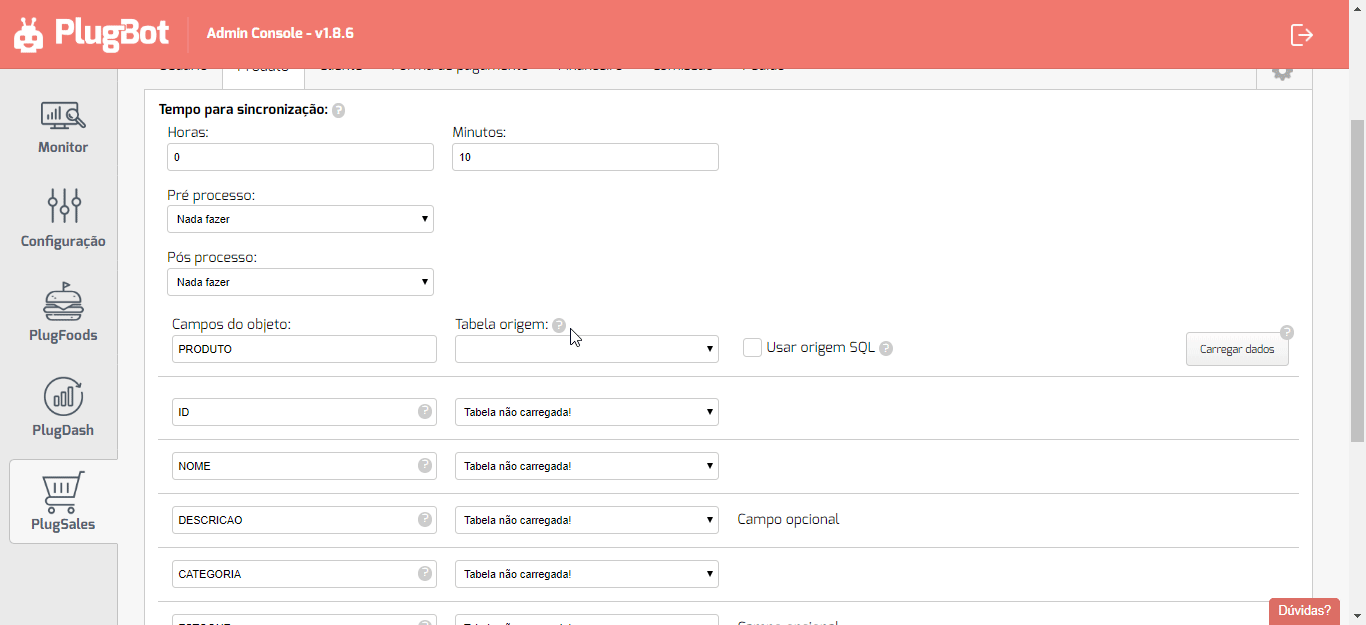
Task: Click the Minutos input field
Action: [x=585, y=157]
